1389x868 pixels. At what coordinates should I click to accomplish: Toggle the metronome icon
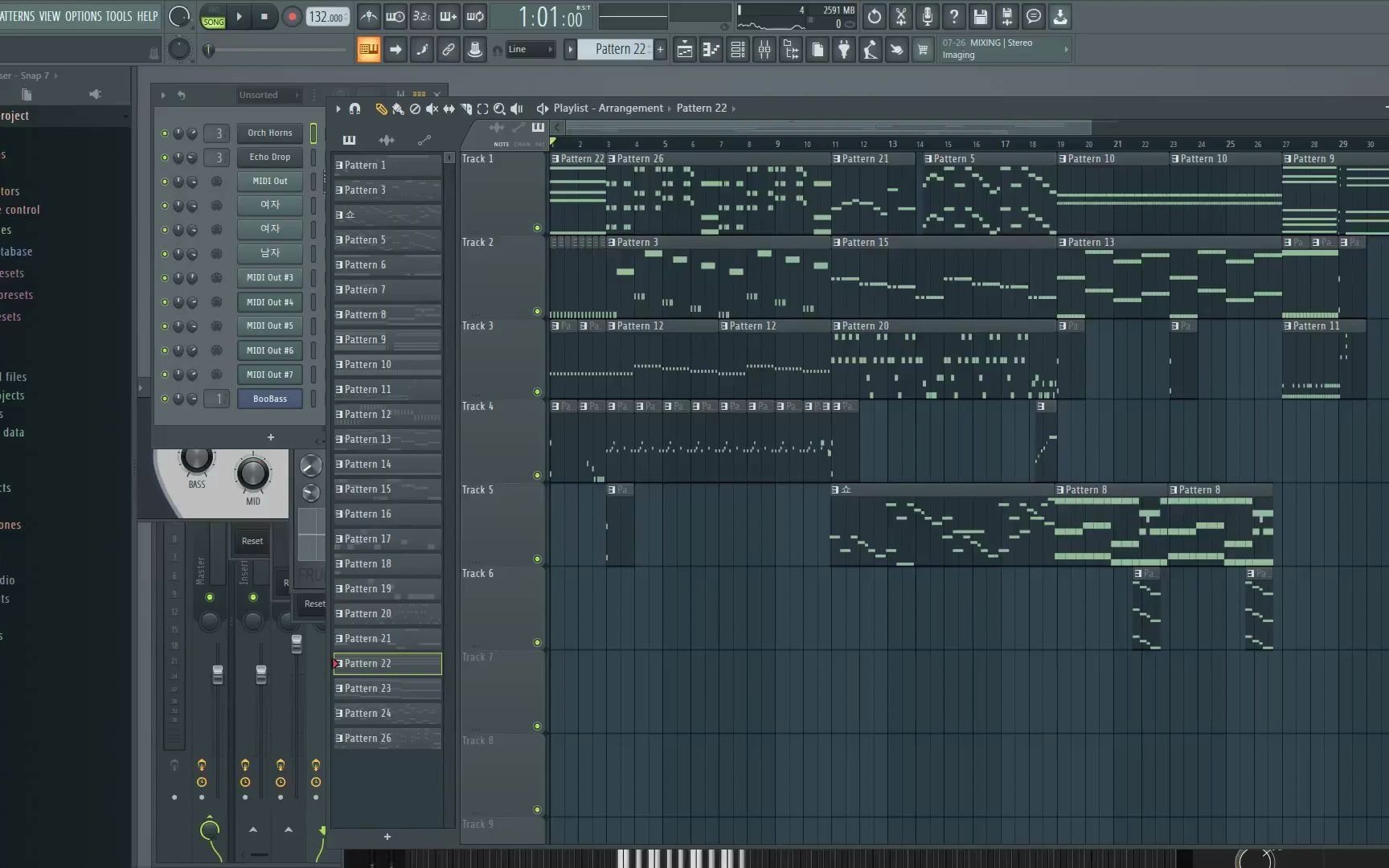click(368, 16)
